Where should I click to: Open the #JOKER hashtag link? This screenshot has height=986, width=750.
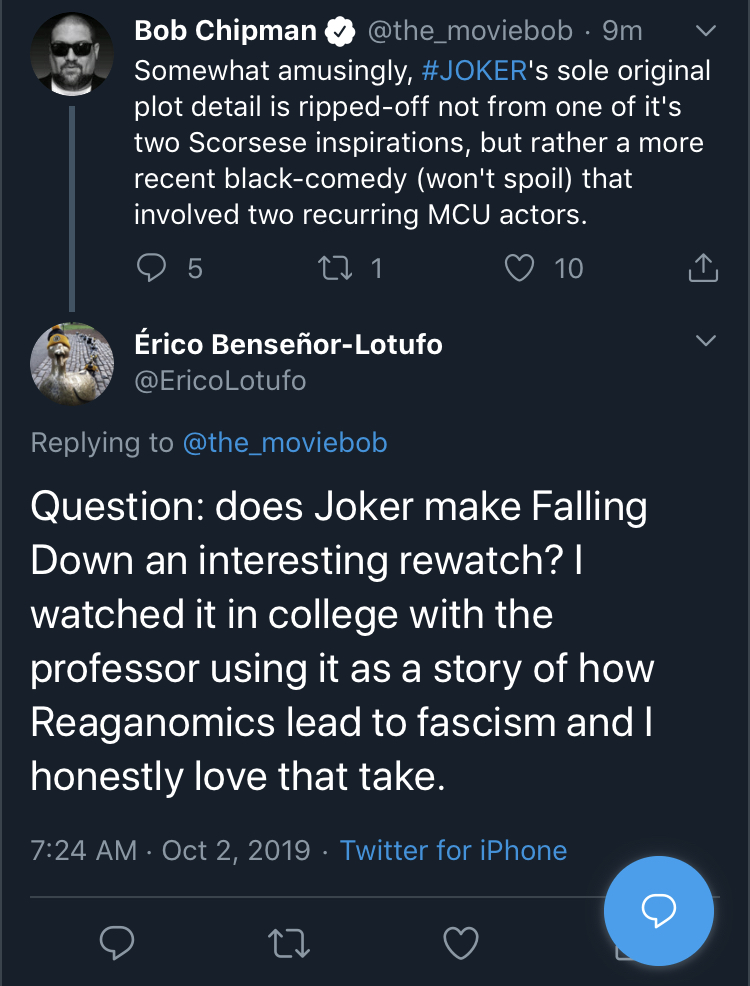click(474, 70)
